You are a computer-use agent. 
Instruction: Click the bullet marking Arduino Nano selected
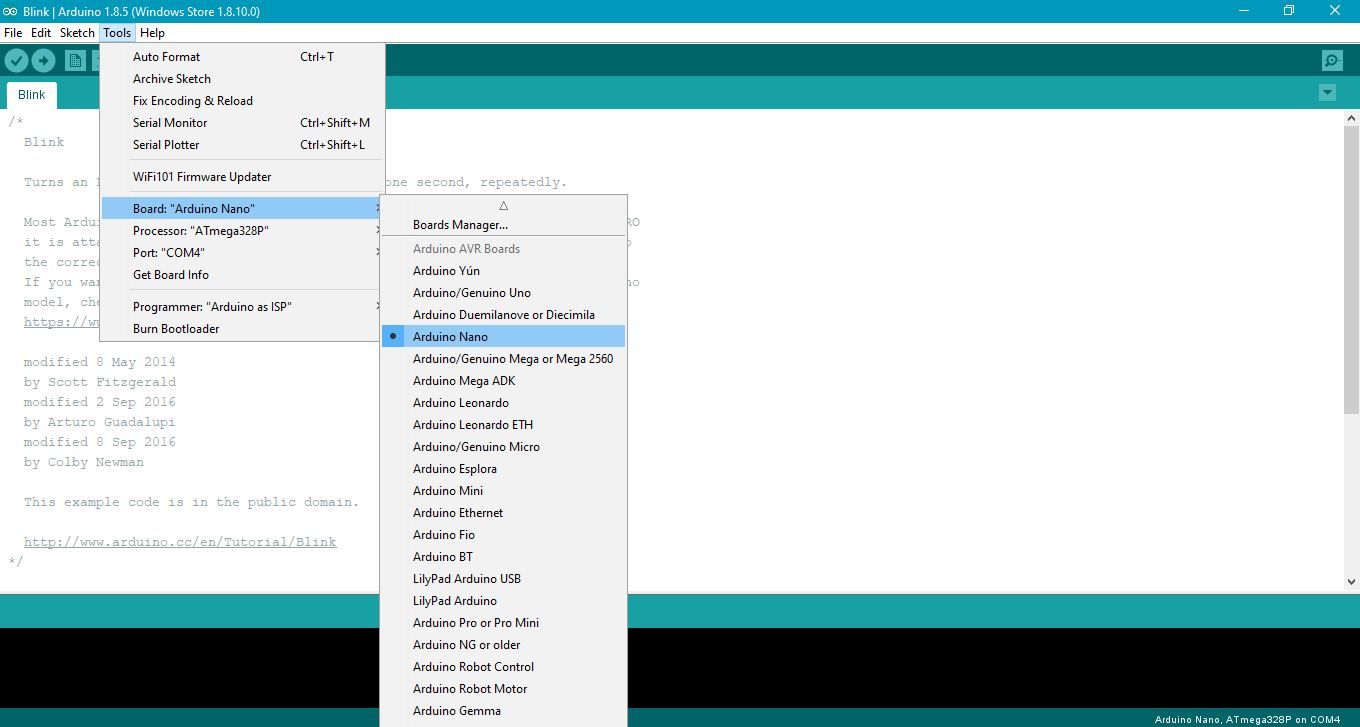[x=393, y=336]
